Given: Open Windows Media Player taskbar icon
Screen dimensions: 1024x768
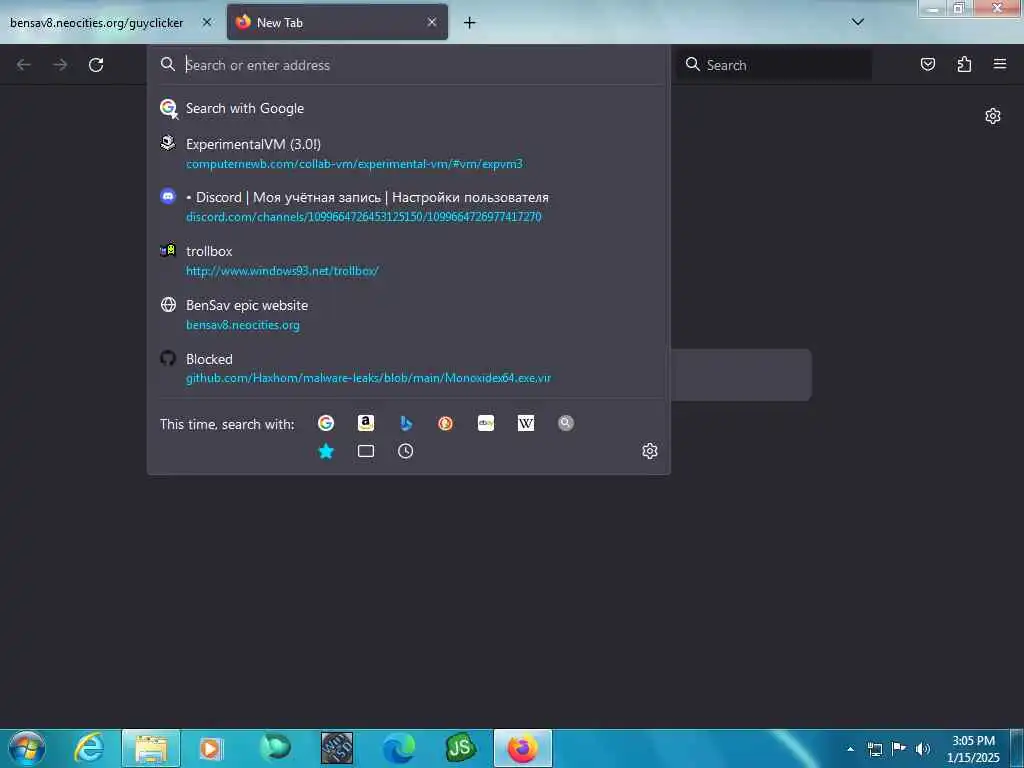Looking at the screenshot, I should point(210,748).
